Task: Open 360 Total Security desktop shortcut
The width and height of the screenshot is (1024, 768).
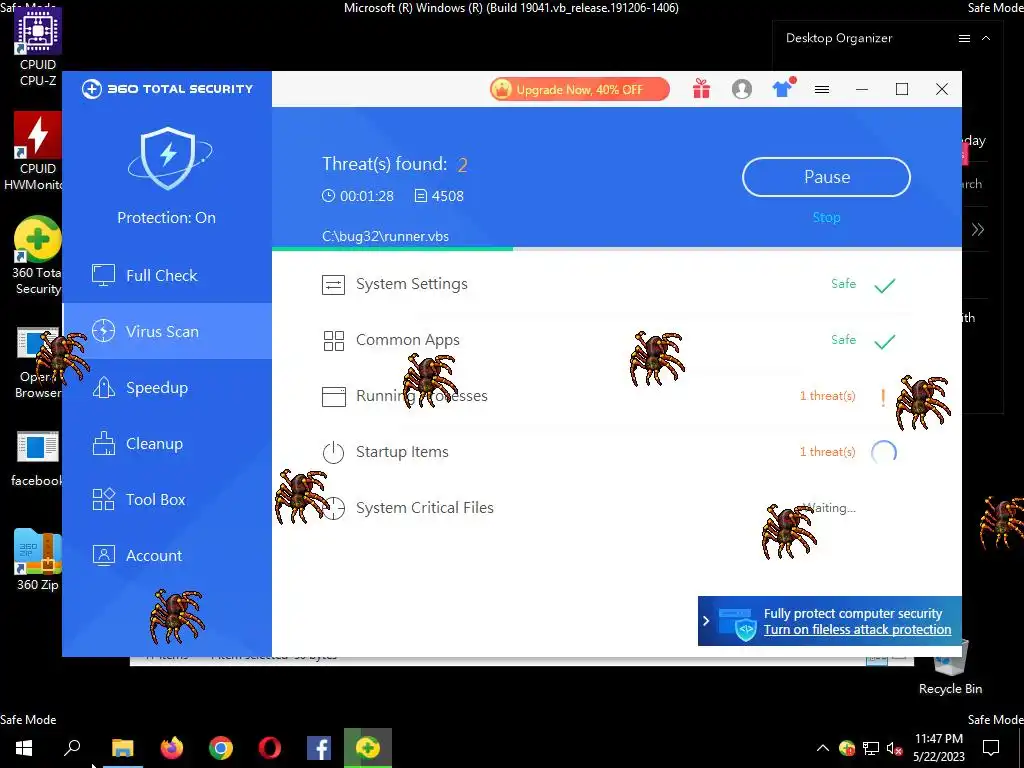Action: [x=37, y=256]
